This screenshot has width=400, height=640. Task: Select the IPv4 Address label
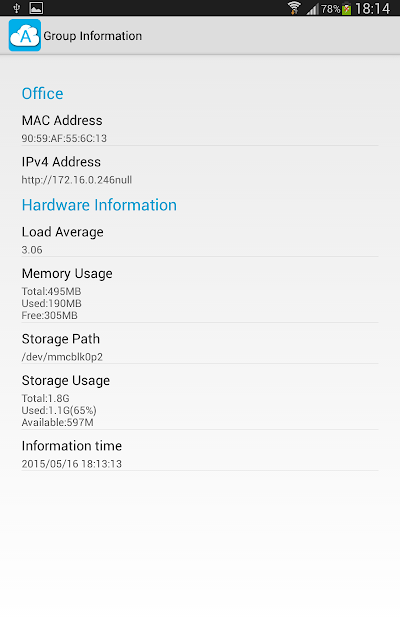[x=61, y=162]
